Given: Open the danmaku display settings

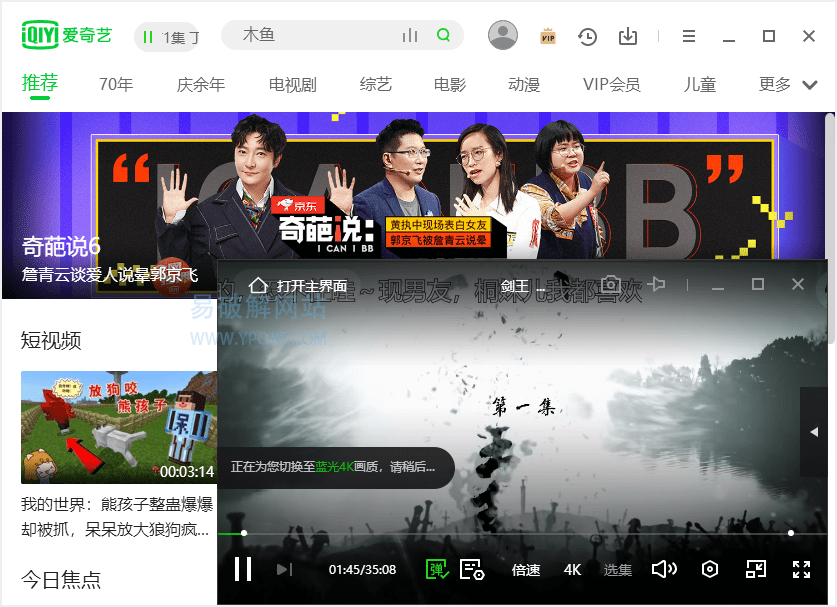Looking at the screenshot, I should point(471,568).
